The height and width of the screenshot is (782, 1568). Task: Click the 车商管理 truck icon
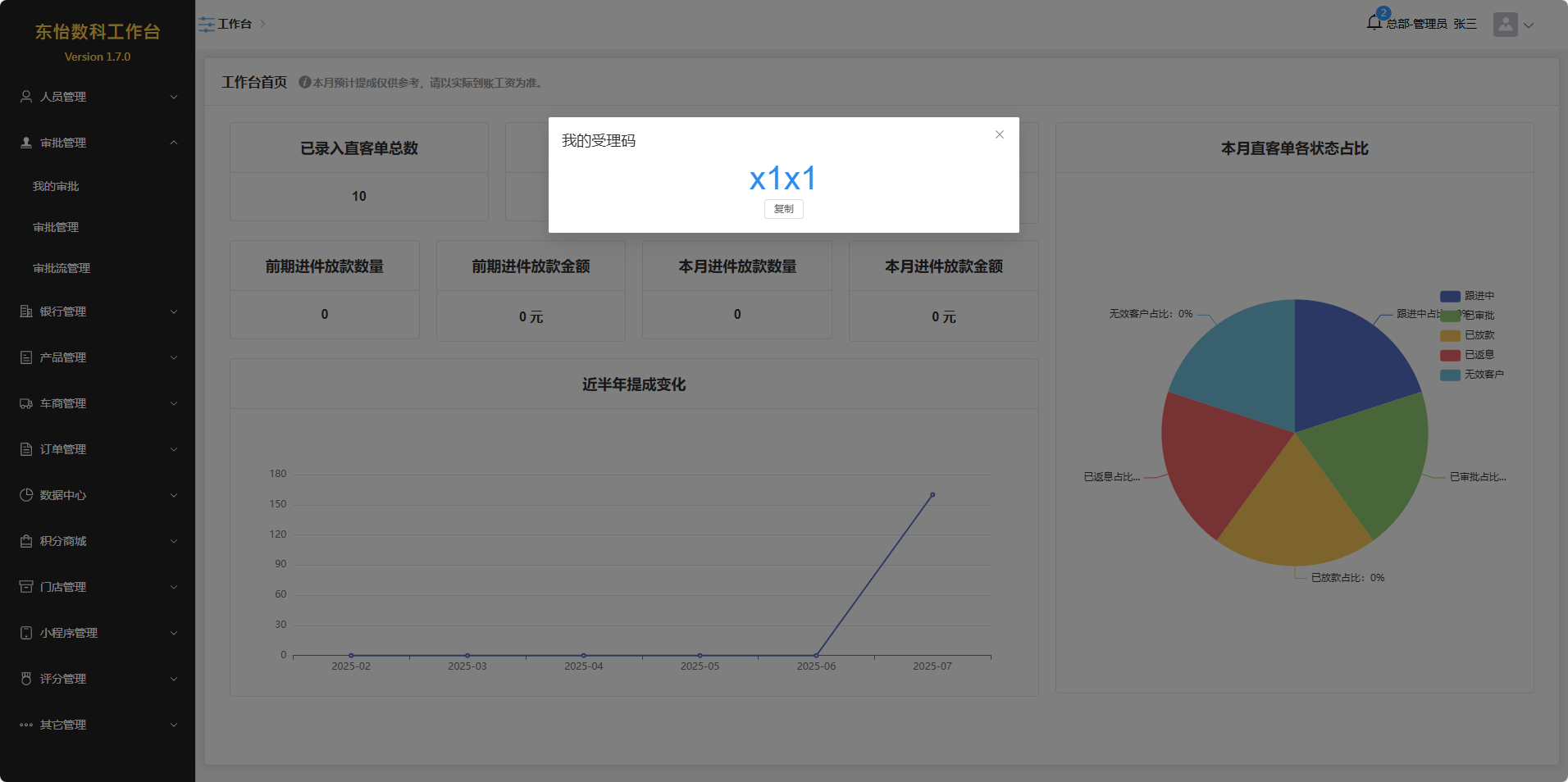point(26,403)
